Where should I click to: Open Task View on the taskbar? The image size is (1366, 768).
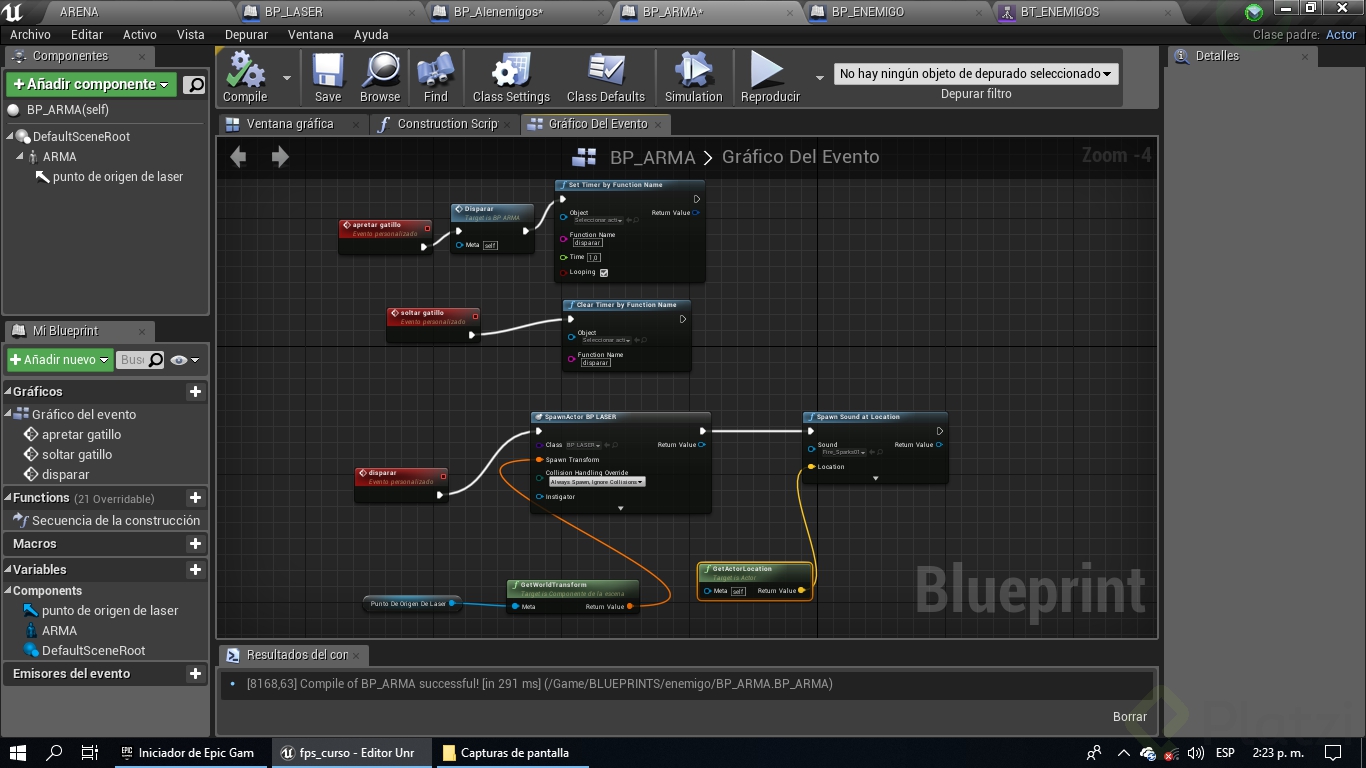89,752
